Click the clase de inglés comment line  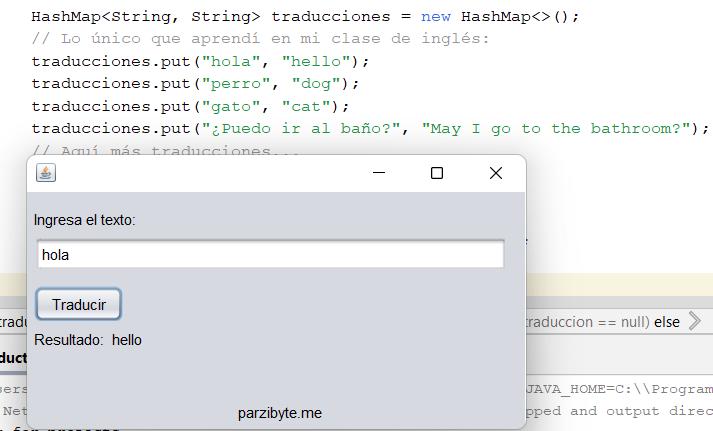click(x=260, y=39)
